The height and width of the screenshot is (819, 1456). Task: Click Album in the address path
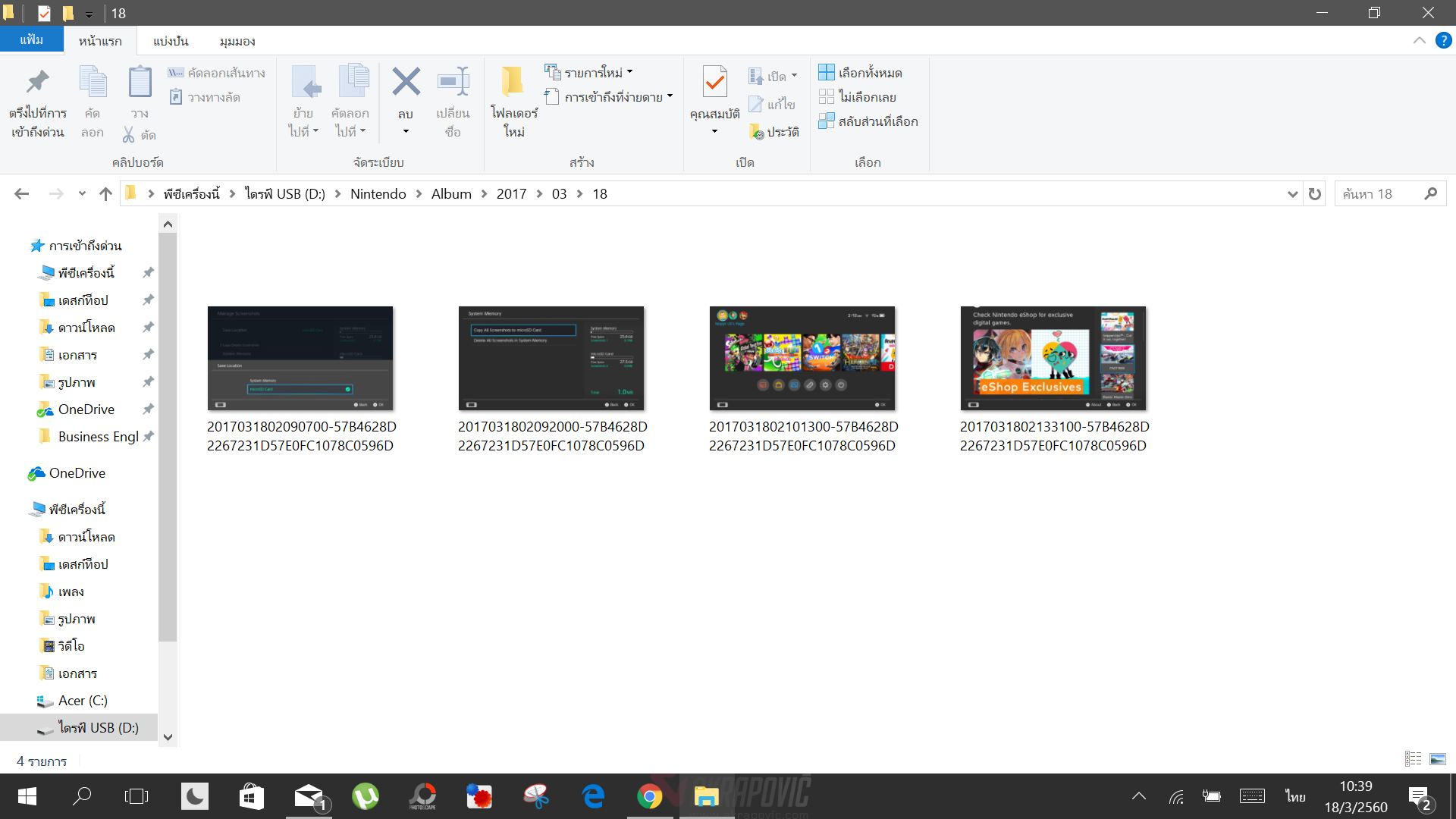pyautogui.click(x=451, y=194)
